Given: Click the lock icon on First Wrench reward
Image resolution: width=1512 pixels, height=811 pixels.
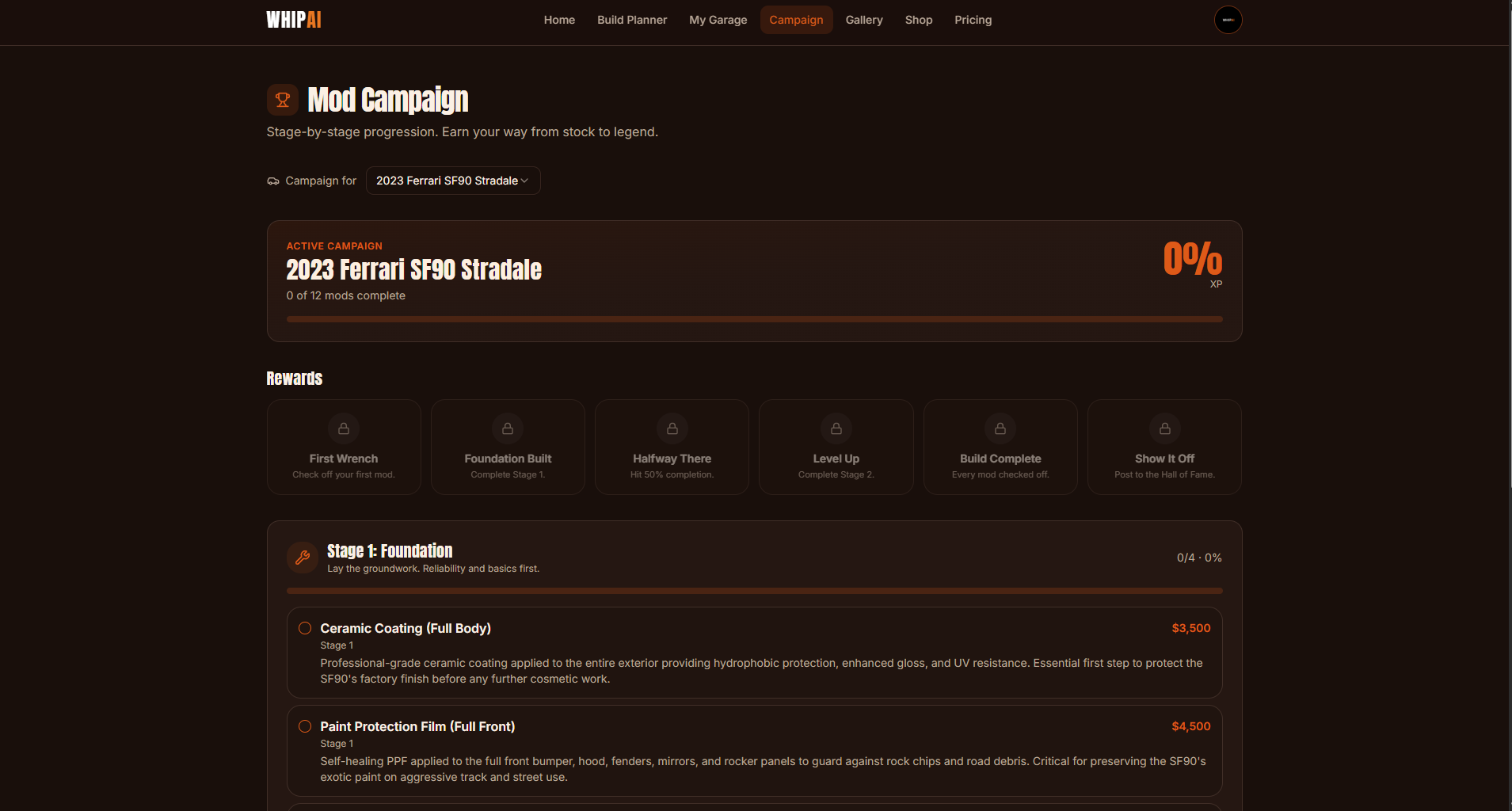Looking at the screenshot, I should coord(344,428).
